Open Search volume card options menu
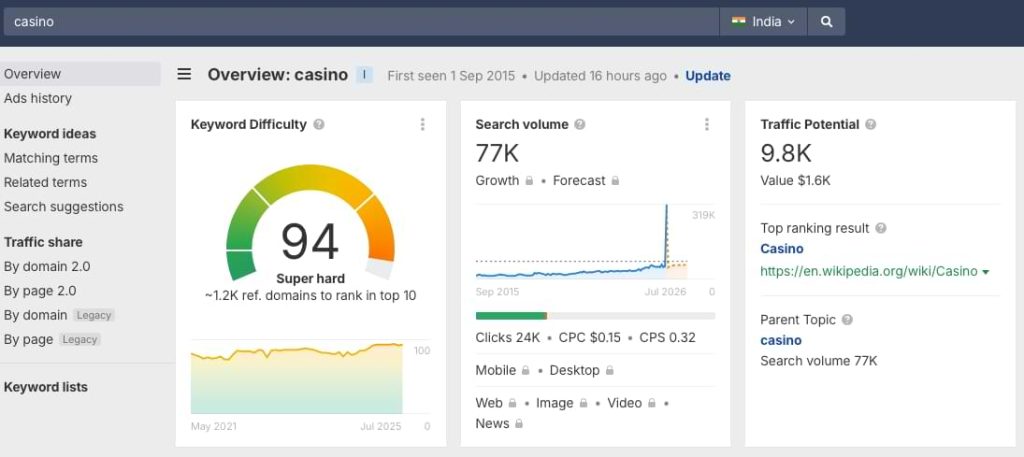Viewport: 1024px width, 457px height. click(x=707, y=124)
